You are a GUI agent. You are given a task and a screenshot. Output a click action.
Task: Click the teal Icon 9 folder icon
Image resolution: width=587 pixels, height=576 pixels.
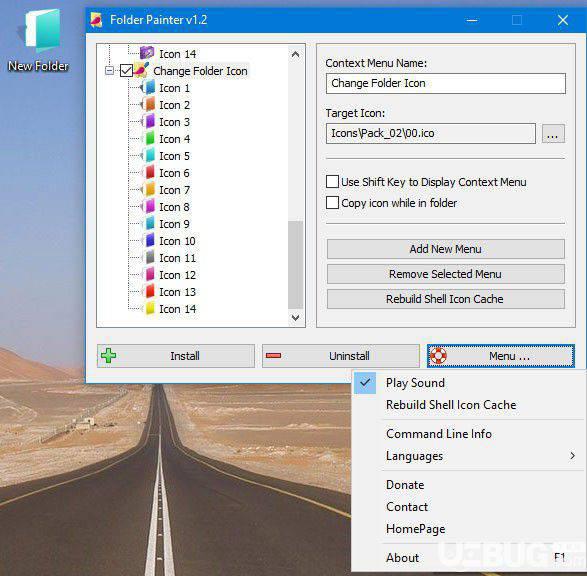tap(149, 224)
